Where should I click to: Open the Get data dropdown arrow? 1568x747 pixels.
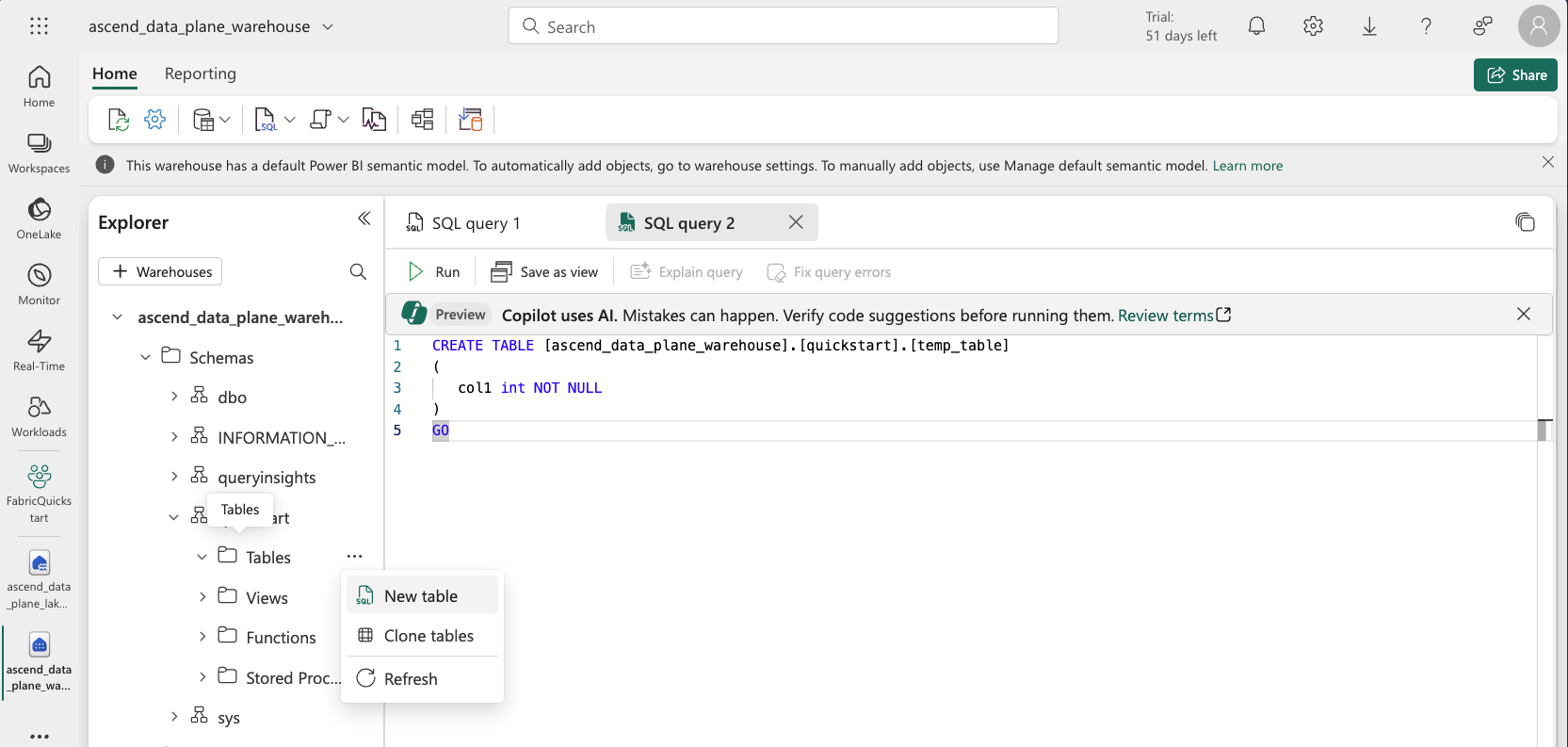click(225, 120)
